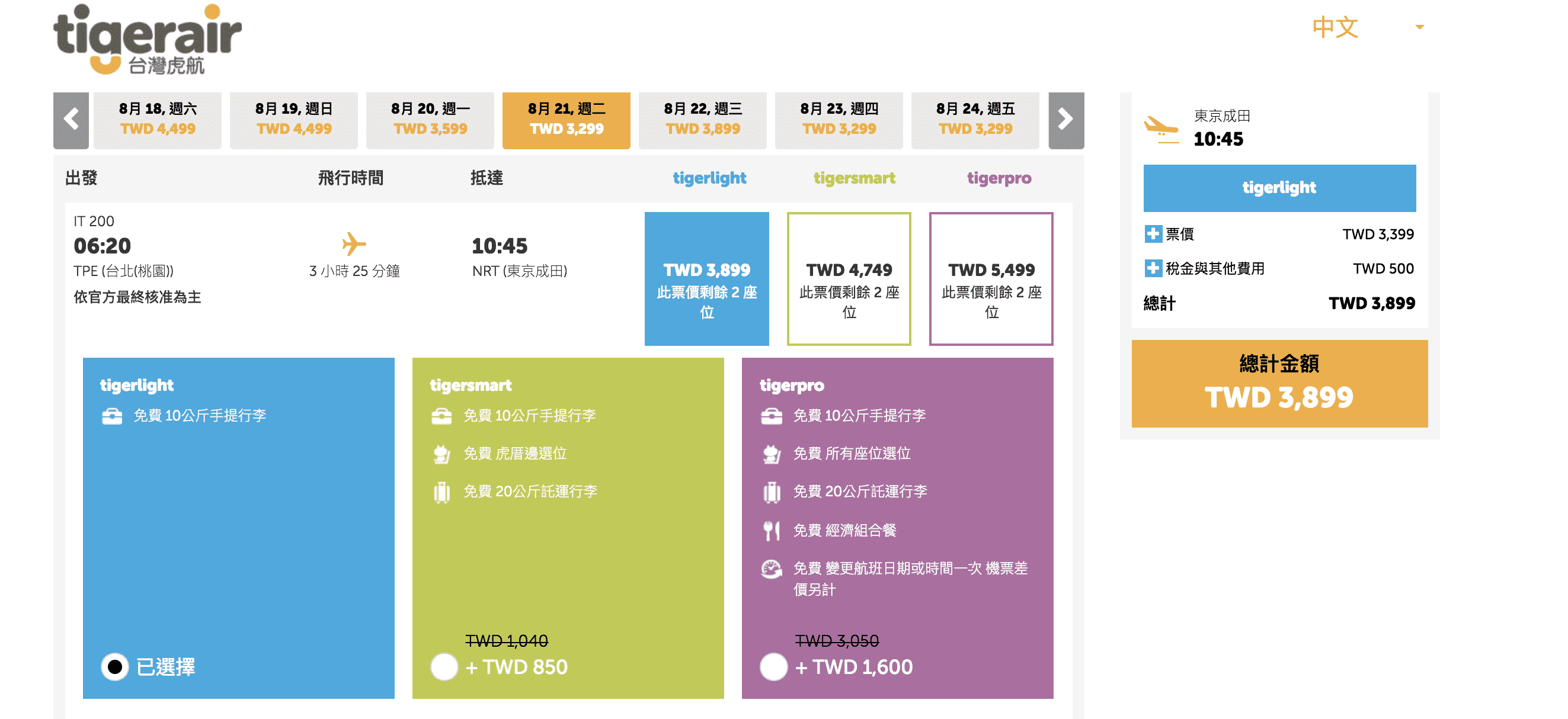
Task: Click the 飛行時間 column header
Action: pyautogui.click(x=351, y=178)
